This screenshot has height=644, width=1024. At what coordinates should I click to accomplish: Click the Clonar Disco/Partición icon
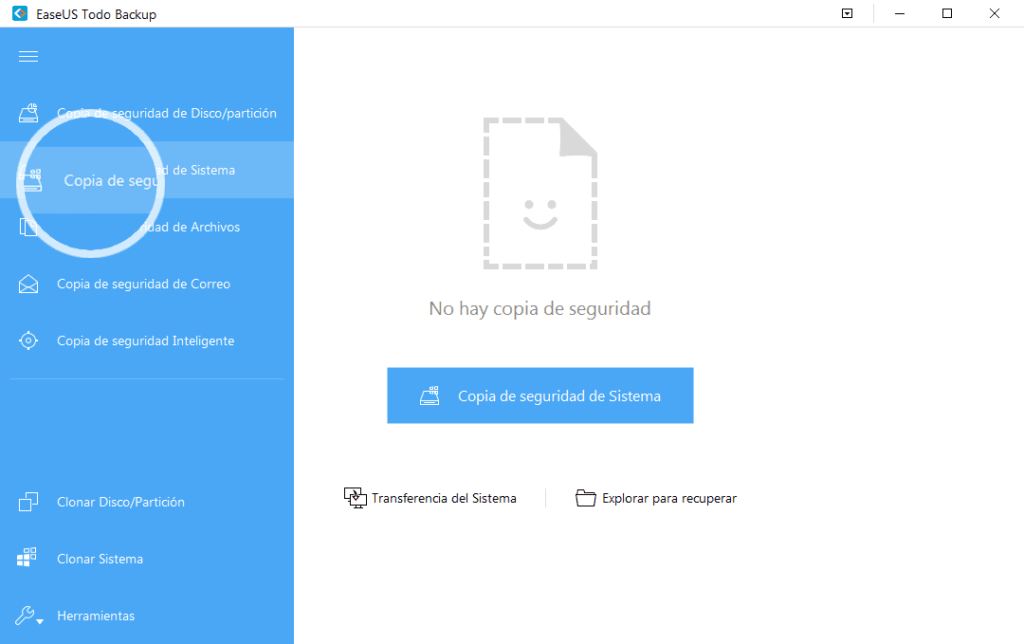[x=29, y=502]
